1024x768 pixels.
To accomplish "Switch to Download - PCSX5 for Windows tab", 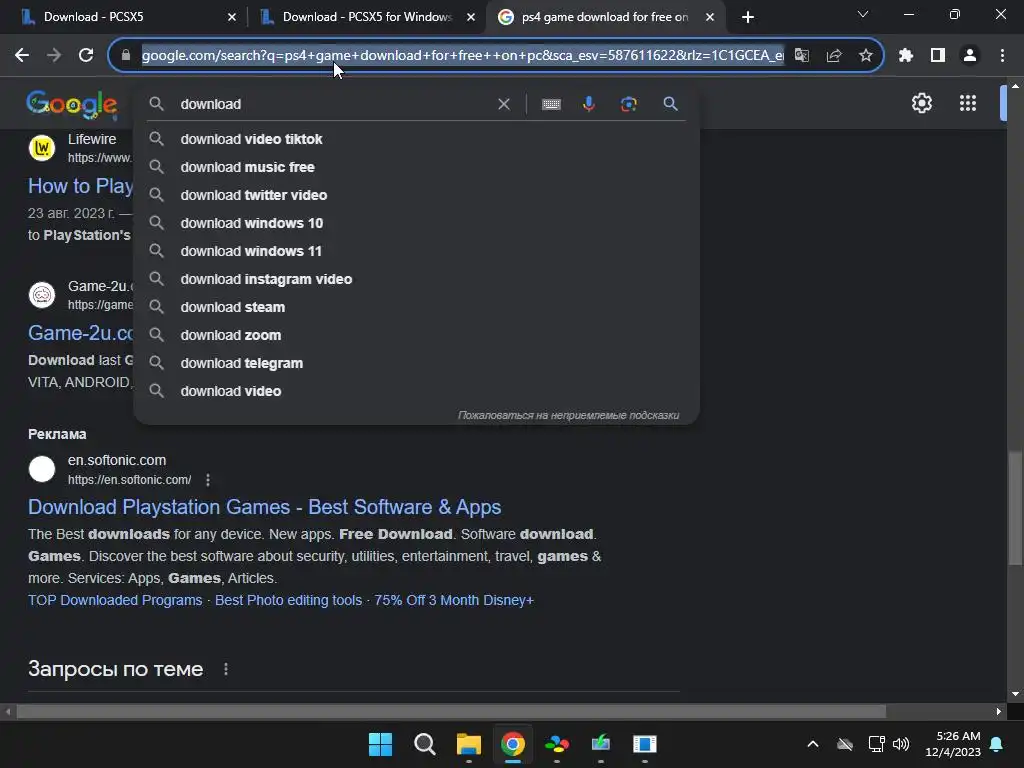I will pyautogui.click(x=366, y=17).
